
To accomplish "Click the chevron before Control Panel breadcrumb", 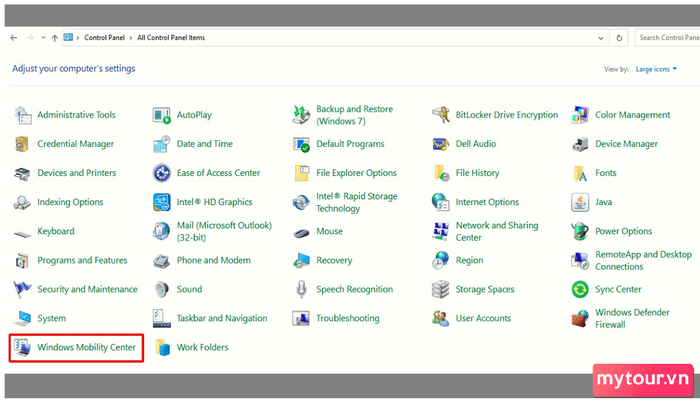I will [78, 38].
